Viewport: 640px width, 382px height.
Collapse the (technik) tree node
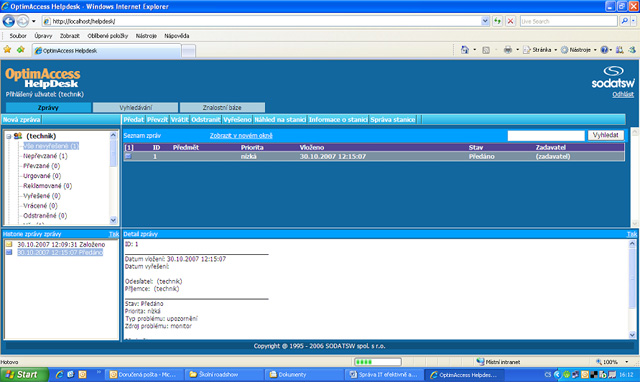9,136
